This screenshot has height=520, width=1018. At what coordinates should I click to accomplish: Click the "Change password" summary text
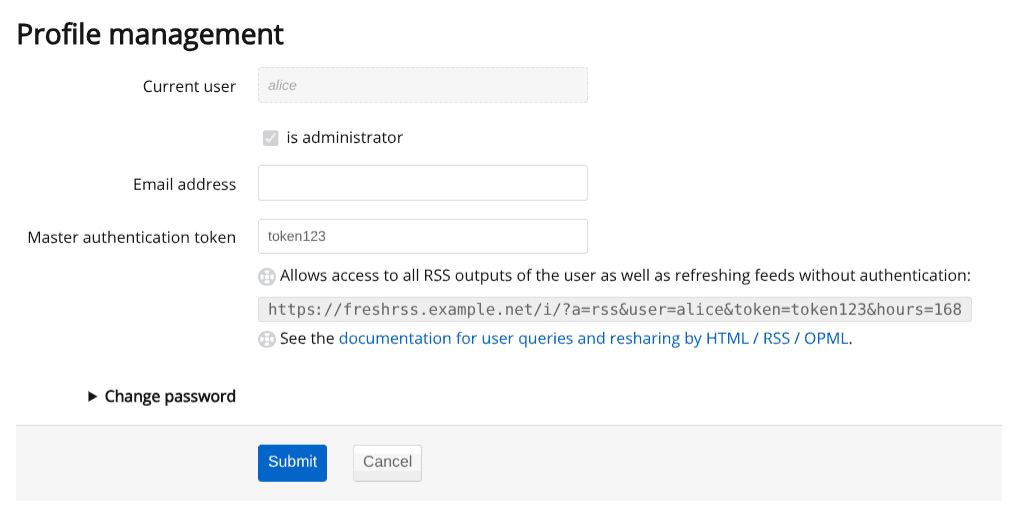click(170, 397)
